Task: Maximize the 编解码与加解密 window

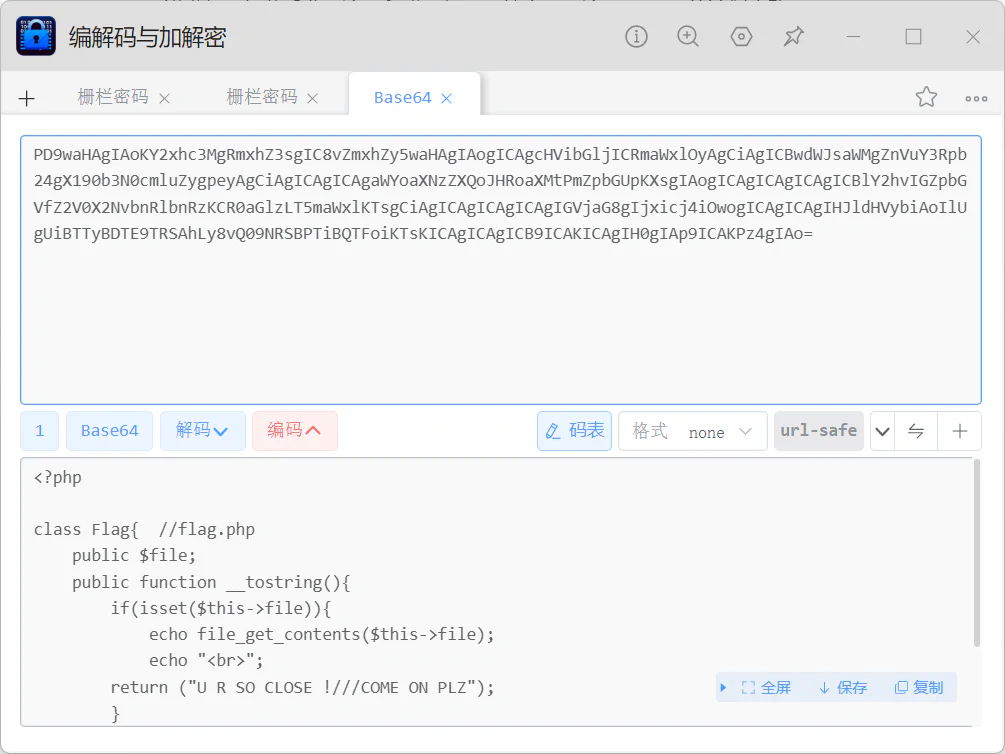Action: (x=913, y=37)
